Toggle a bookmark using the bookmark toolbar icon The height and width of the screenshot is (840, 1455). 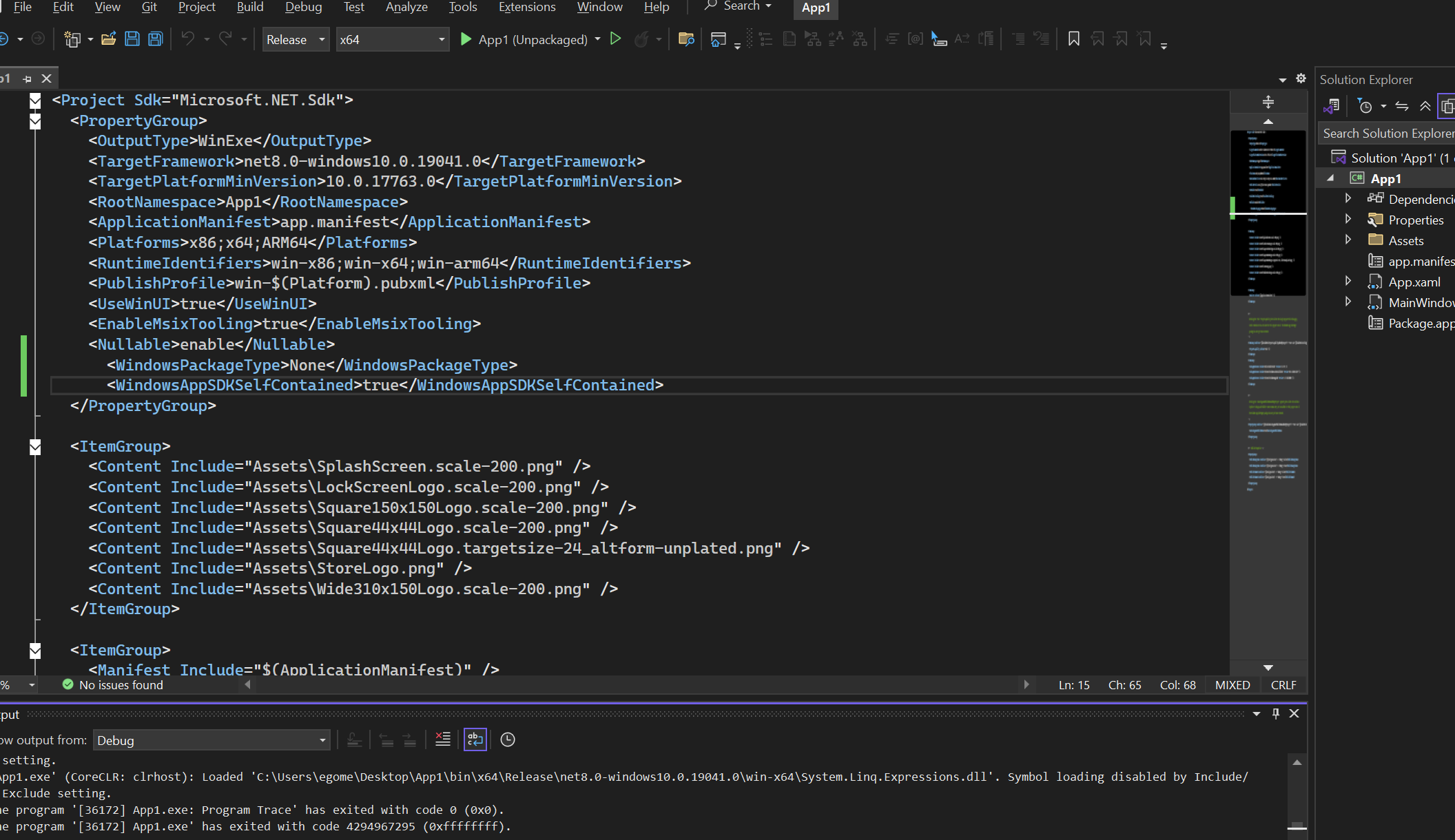(1073, 39)
